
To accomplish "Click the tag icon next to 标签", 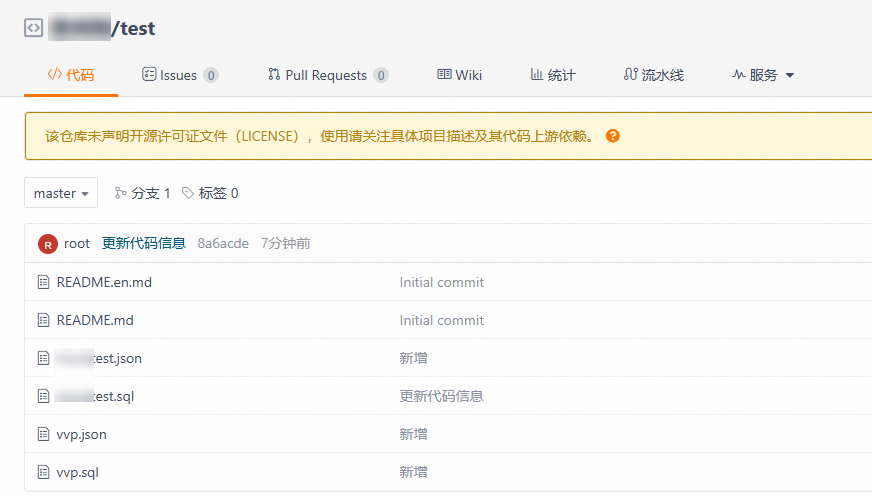I will 188,193.
